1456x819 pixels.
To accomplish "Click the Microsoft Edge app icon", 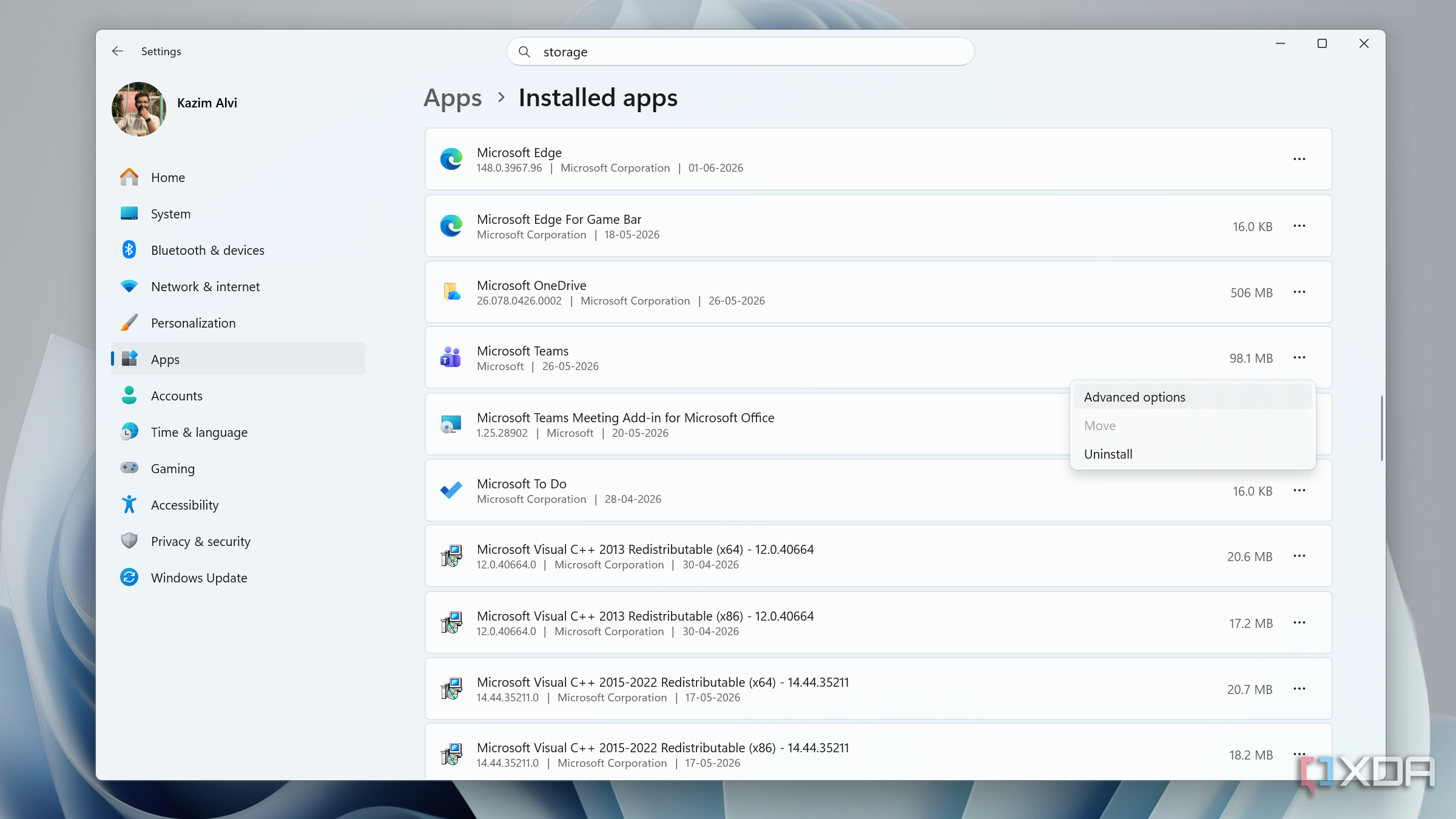I will point(451,160).
